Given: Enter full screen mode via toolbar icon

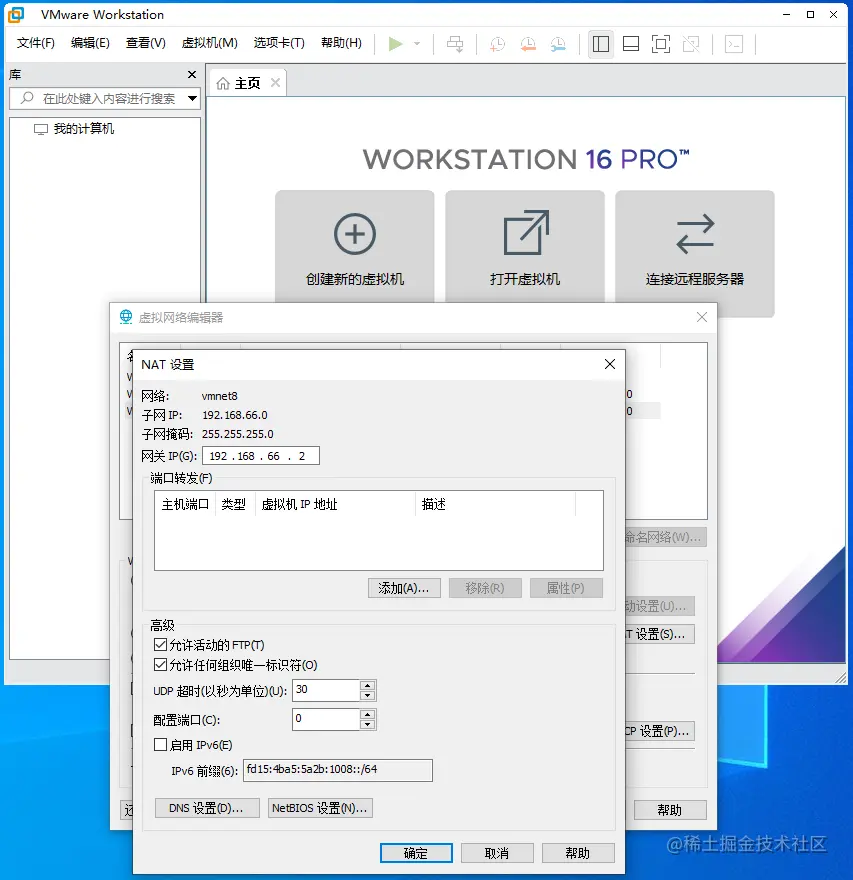Looking at the screenshot, I should [659, 43].
